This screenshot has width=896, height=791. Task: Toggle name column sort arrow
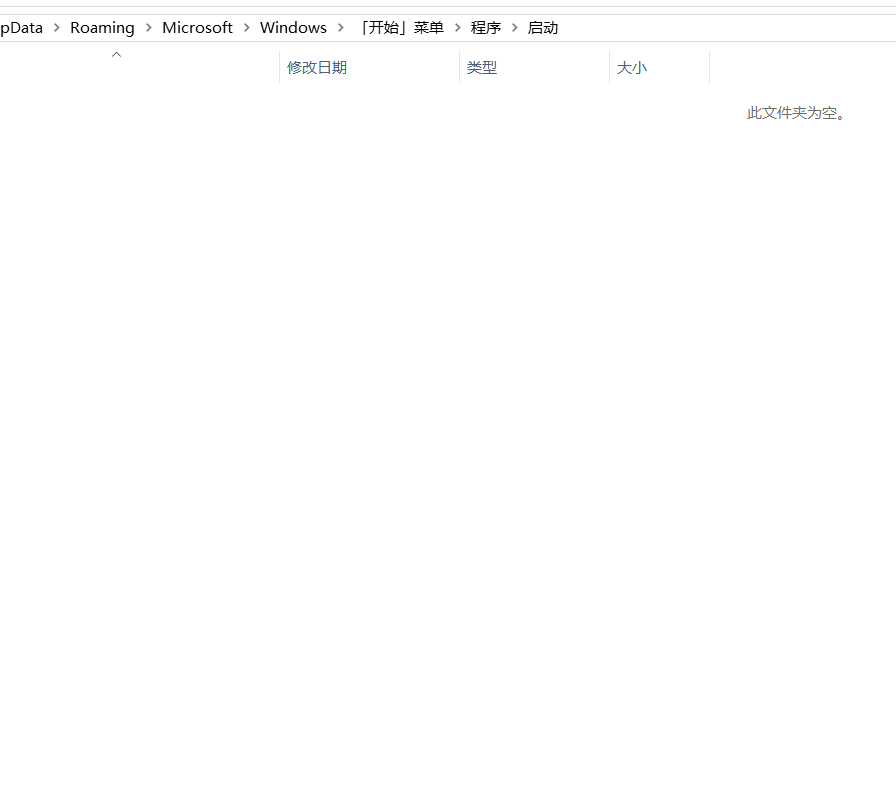click(117, 55)
